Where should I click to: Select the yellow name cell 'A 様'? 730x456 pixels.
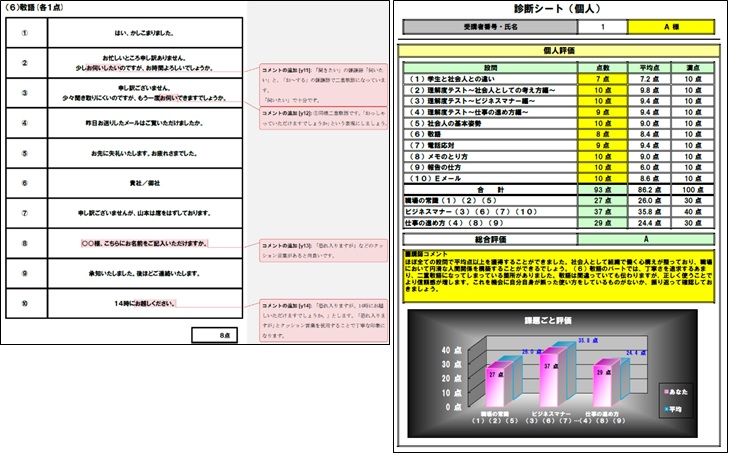pyautogui.click(x=671, y=27)
